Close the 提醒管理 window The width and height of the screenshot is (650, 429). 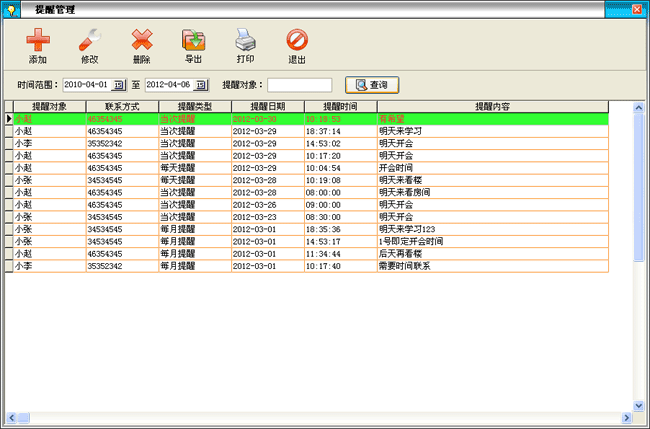pyautogui.click(x=639, y=8)
